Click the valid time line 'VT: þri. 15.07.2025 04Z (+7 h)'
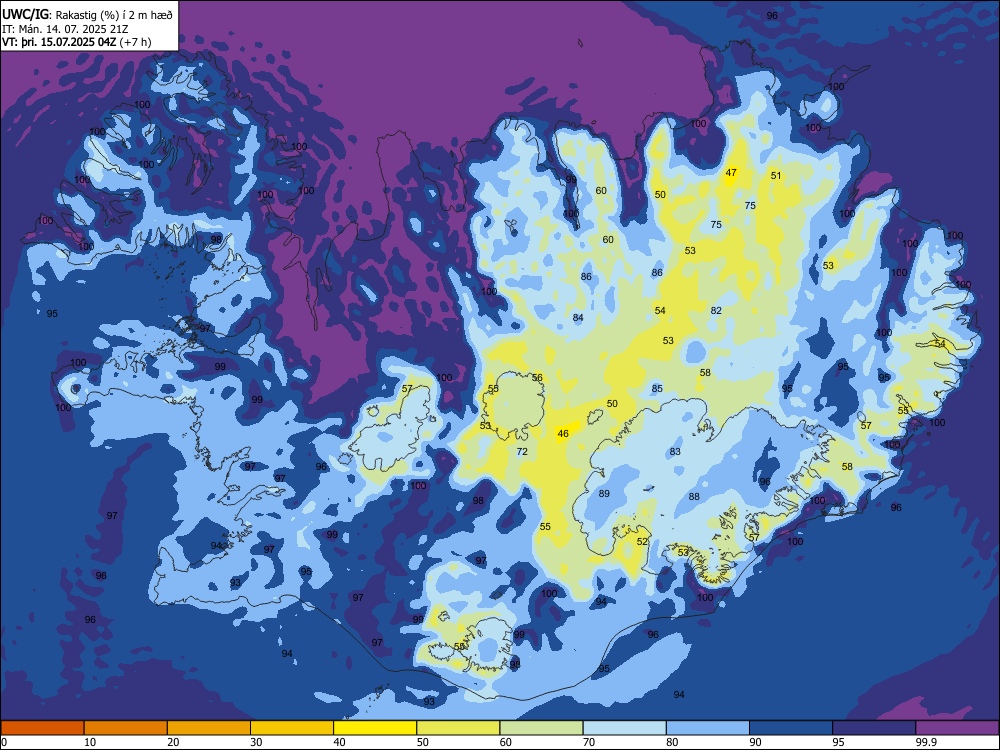 77,42
